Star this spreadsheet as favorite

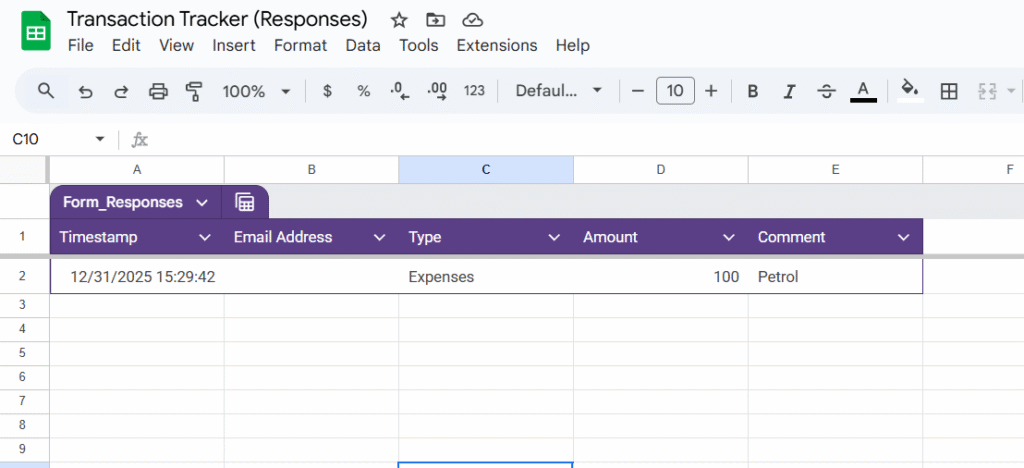click(x=399, y=20)
